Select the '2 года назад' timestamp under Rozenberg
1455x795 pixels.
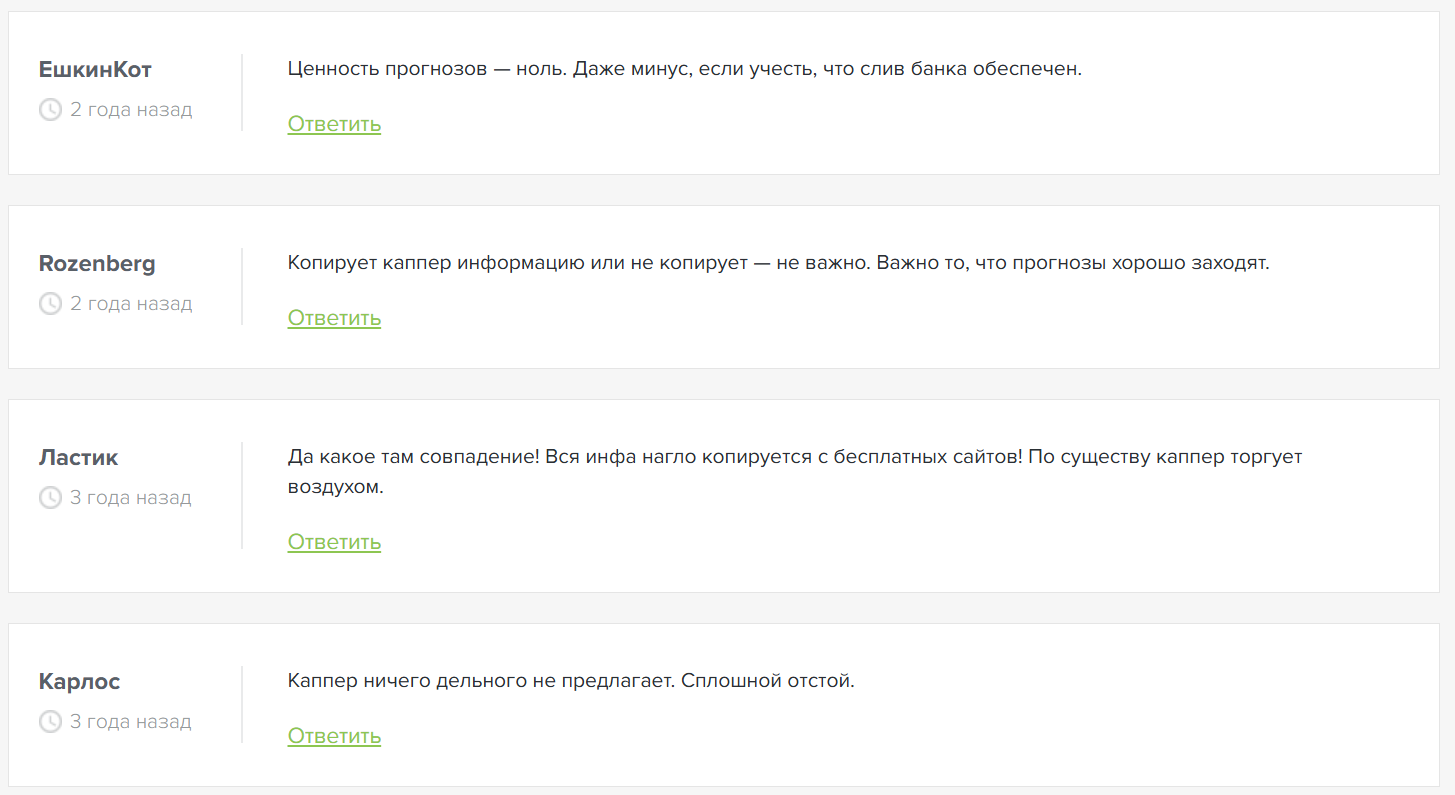point(129,303)
